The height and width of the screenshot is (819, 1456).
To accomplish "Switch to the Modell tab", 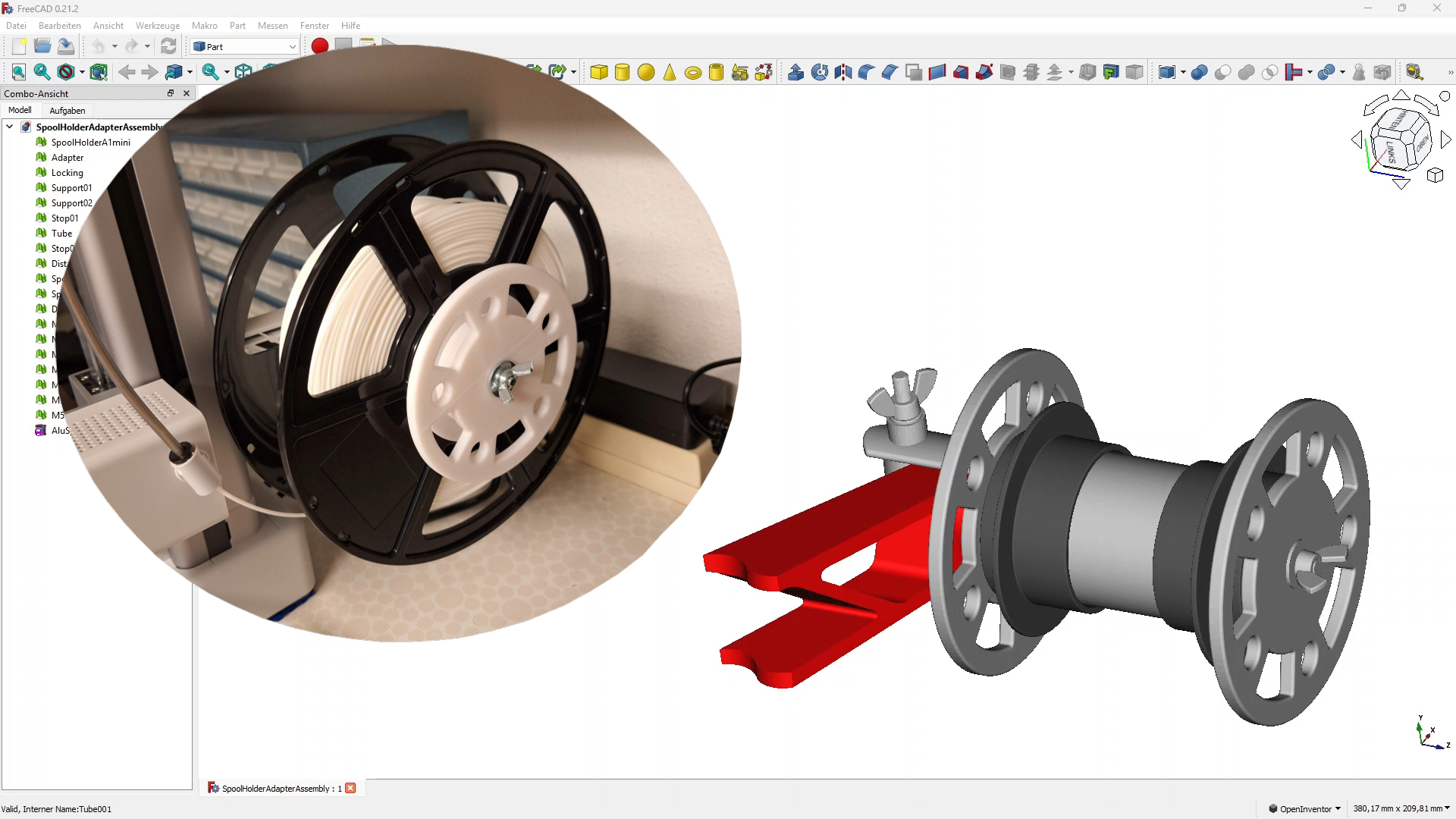I will [20, 110].
